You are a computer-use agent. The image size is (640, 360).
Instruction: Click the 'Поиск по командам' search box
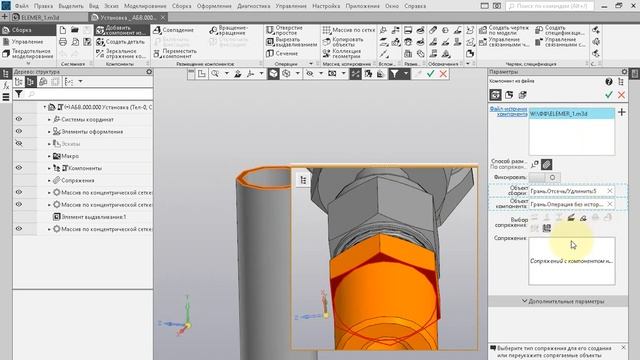[x=550, y=6]
